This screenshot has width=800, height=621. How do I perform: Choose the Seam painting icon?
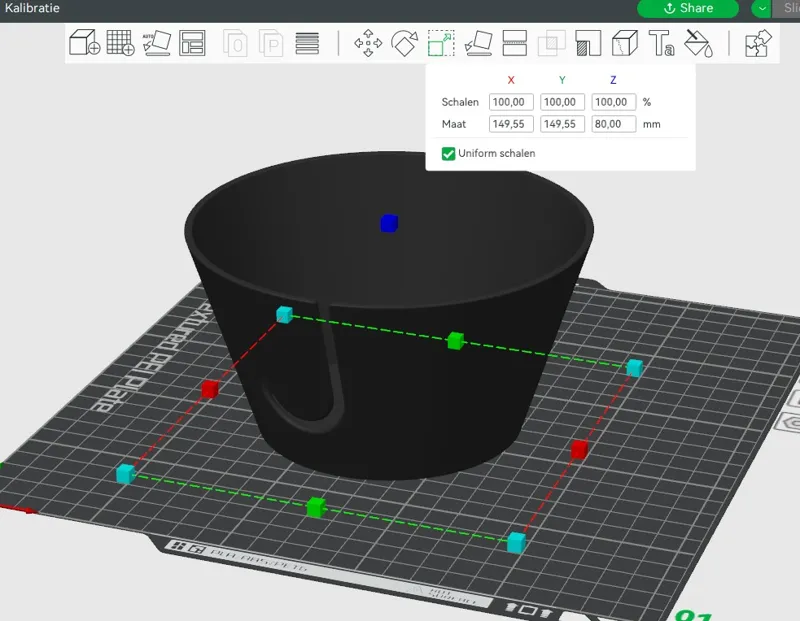pos(625,43)
